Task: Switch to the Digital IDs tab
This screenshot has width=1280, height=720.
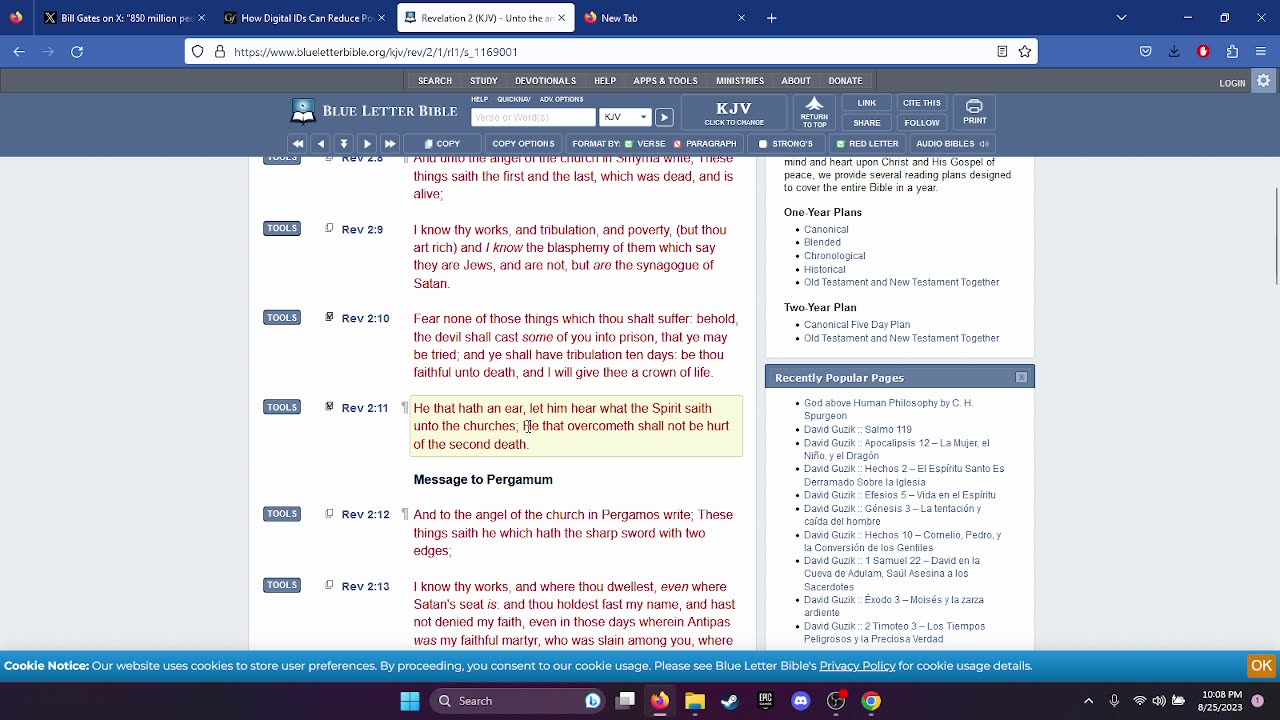Action: [305, 18]
